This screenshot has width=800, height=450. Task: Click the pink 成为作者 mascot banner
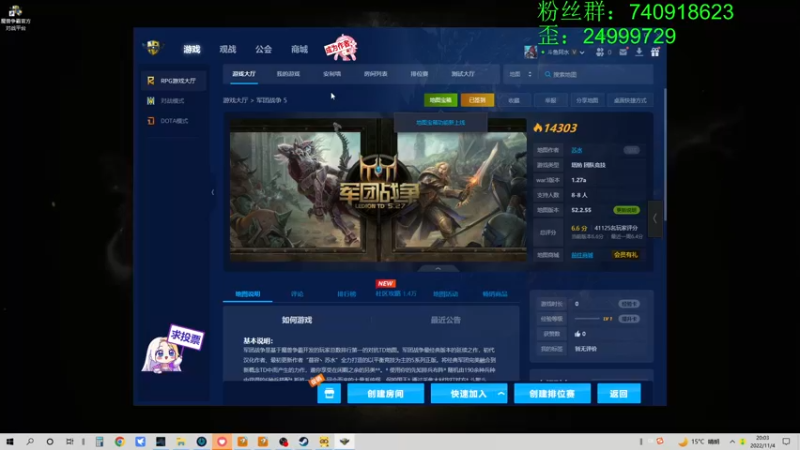pyautogui.click(x=341, y=48)
